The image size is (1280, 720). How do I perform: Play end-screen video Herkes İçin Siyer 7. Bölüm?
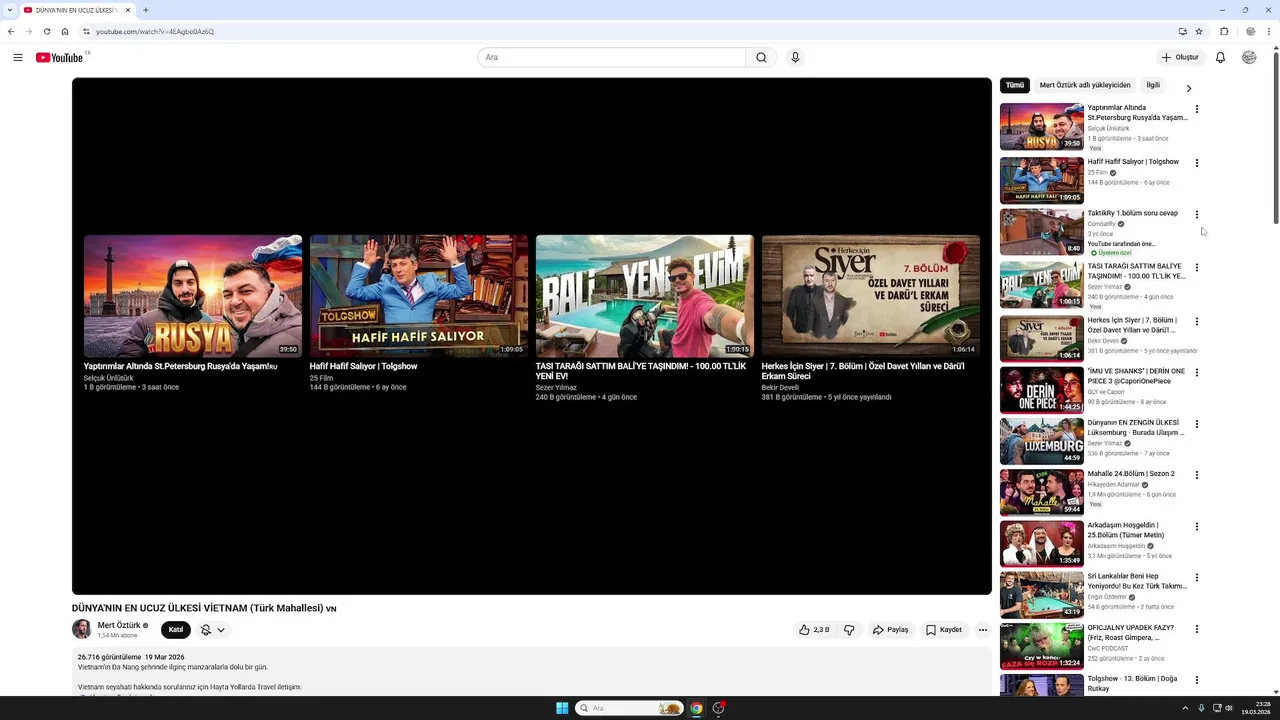point(870,296)
